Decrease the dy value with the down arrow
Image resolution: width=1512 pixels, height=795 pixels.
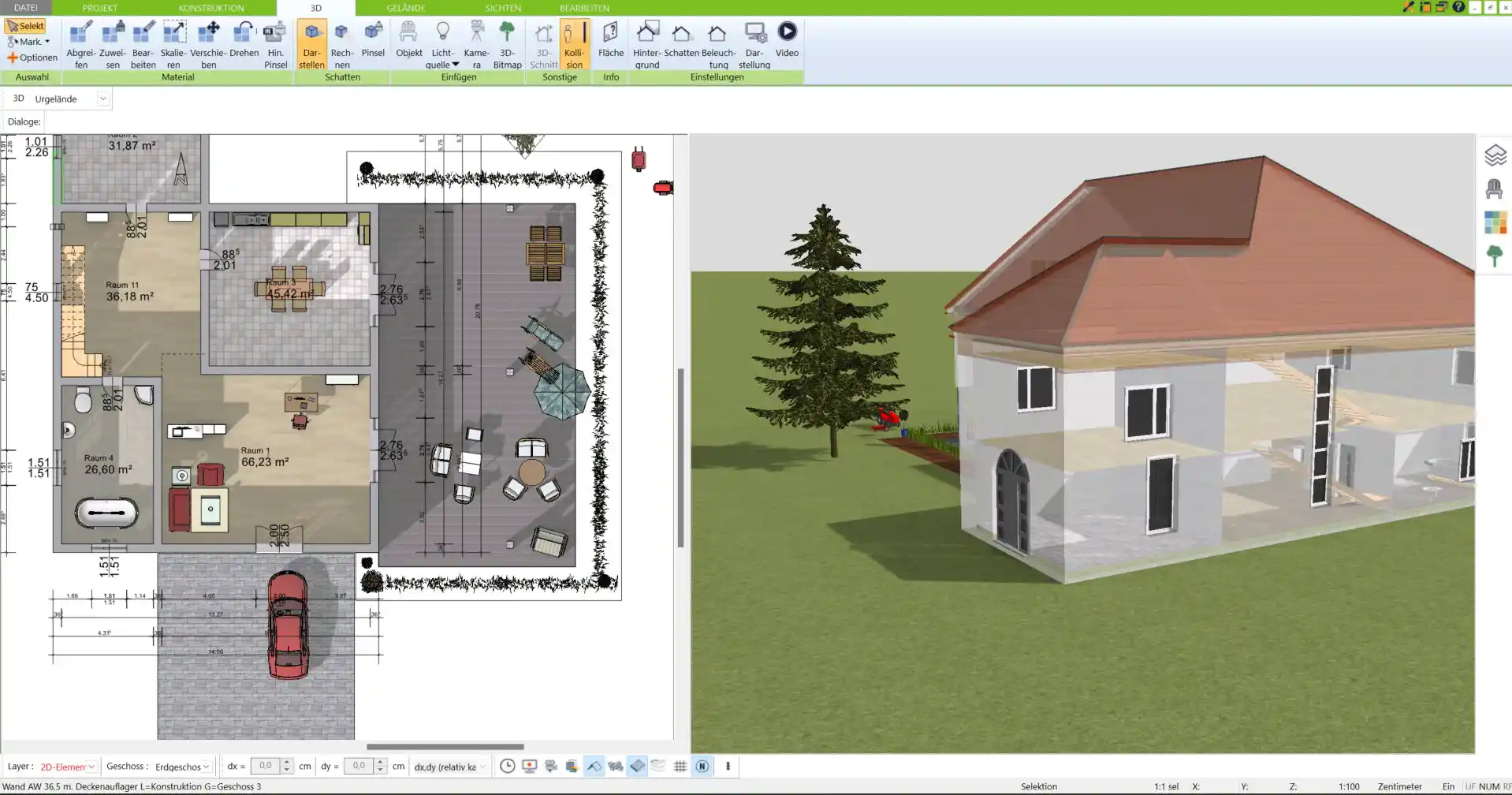(x=380, y=770)
